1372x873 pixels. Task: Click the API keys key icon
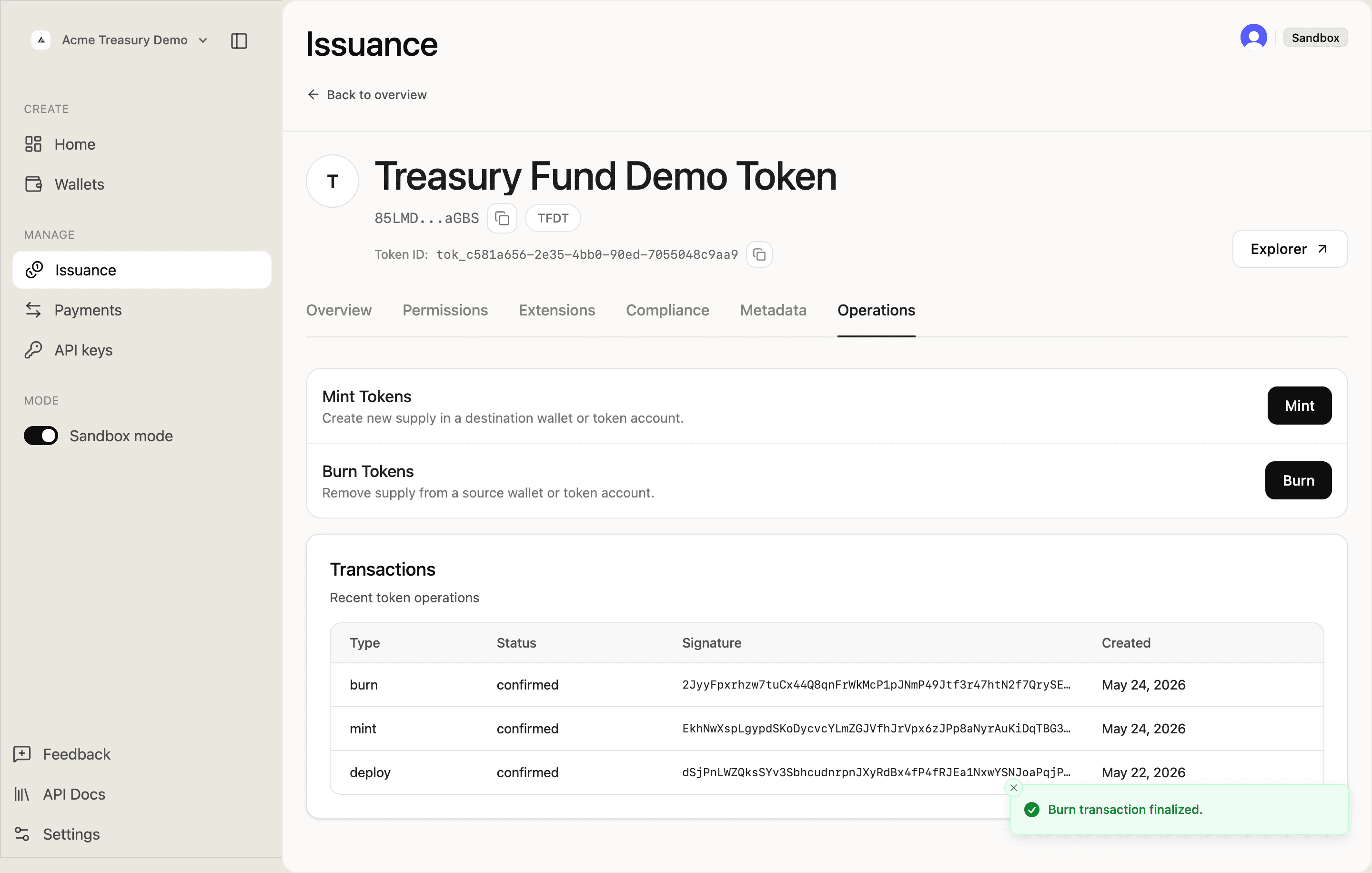point(34,350)
